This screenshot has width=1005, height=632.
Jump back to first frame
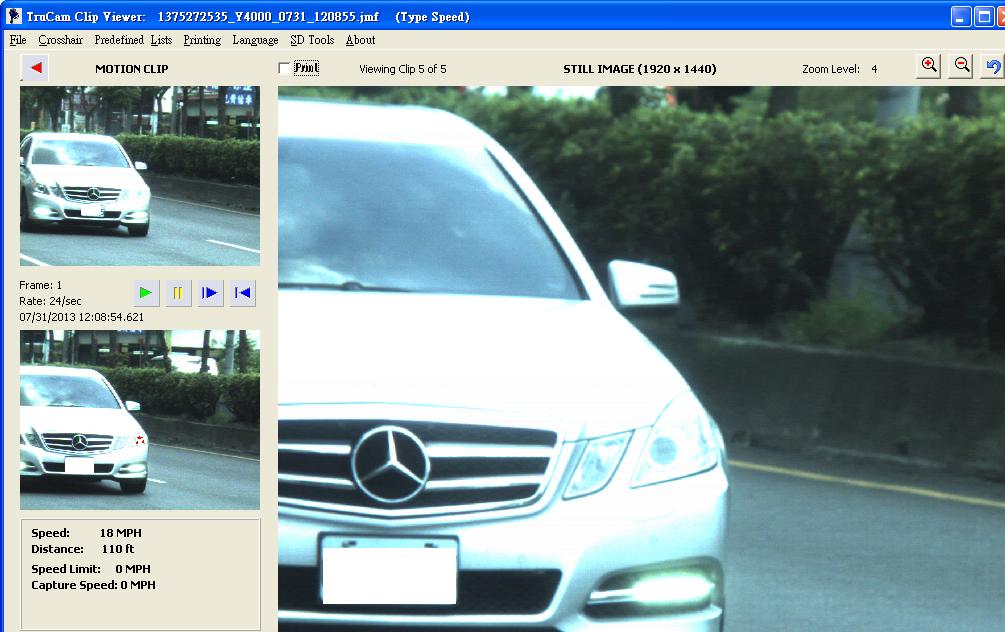242,293
